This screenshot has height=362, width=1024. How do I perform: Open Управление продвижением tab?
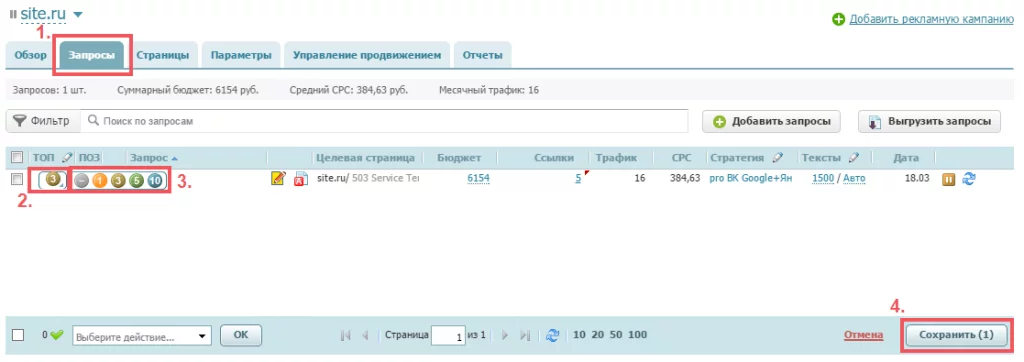(x=367, y=56)
